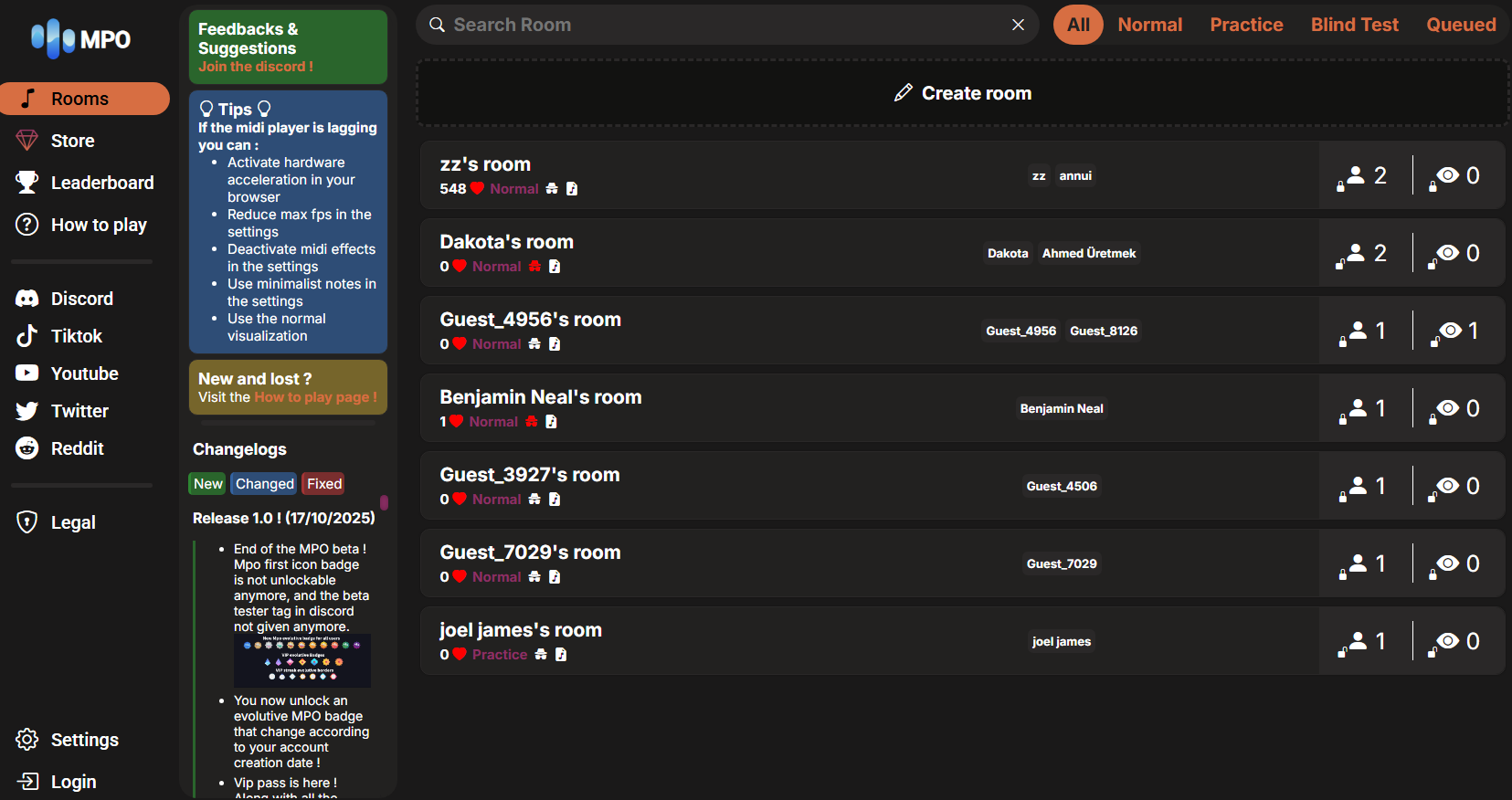Open changelog badge preview thumbnail
1512x800 pixels.
point(302,660)
